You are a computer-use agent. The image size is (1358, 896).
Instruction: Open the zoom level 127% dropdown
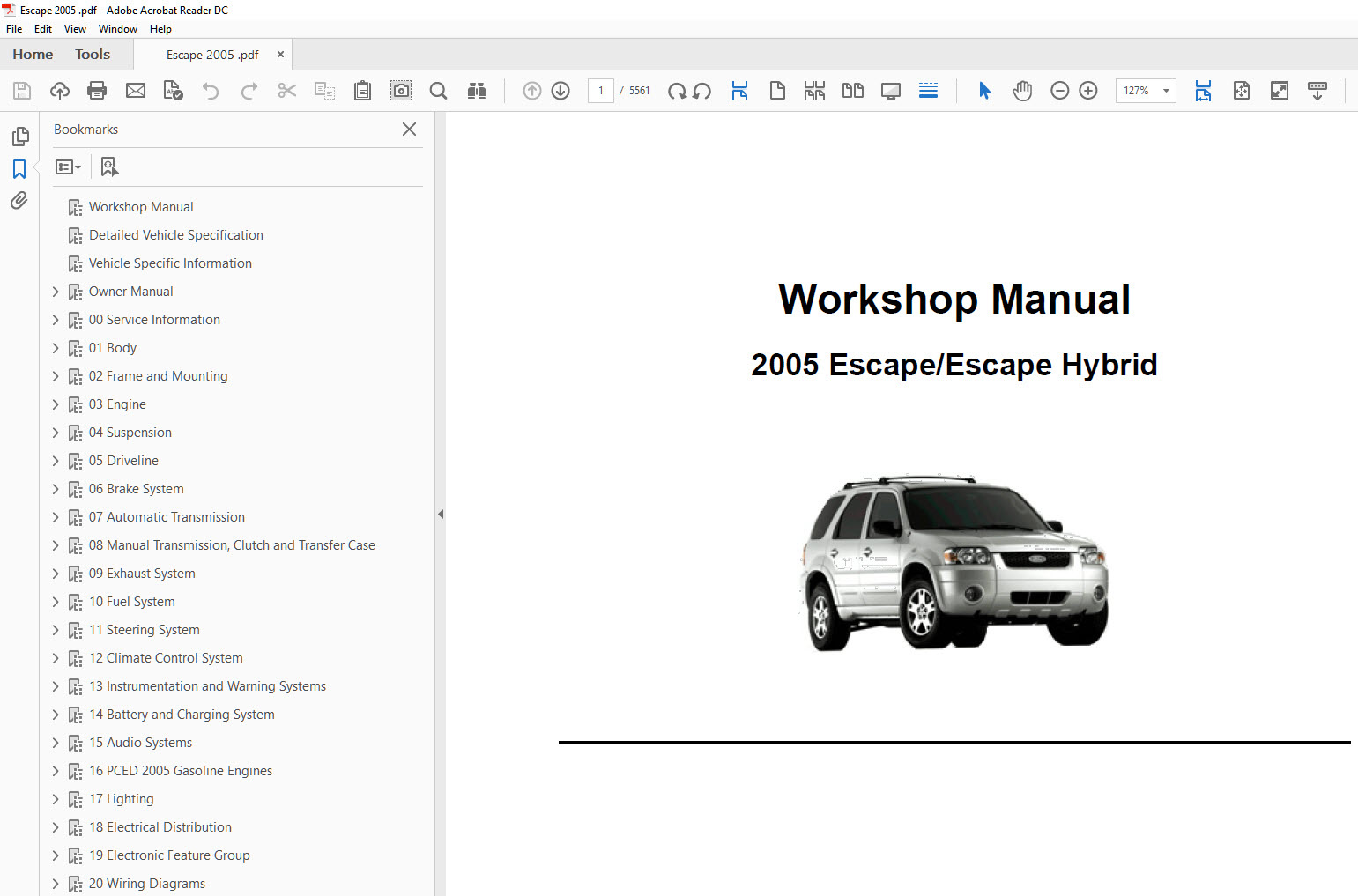pyautogui.click(x=1166, y=91)
